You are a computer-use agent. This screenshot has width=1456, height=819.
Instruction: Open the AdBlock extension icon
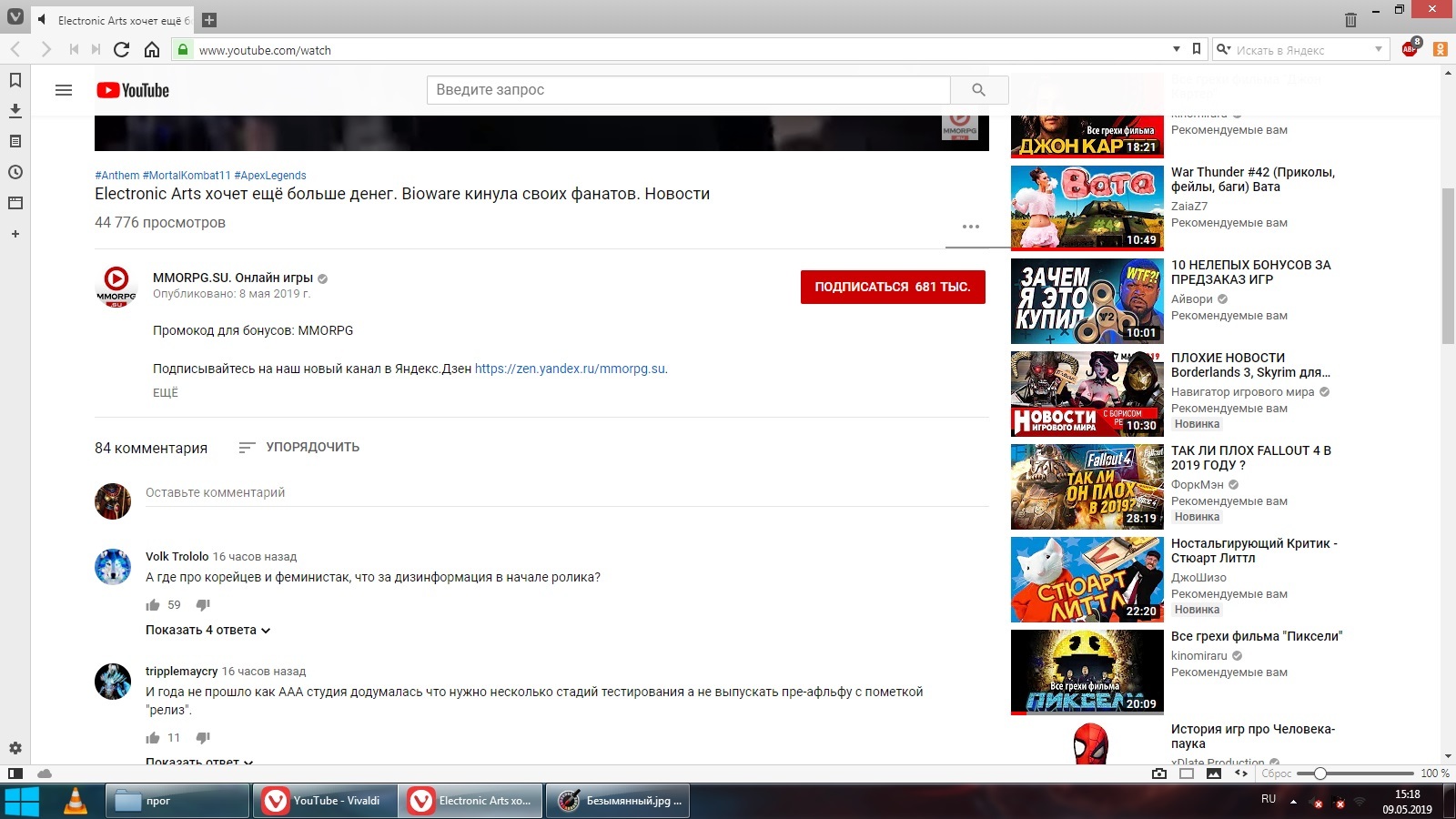[1410, 48]
